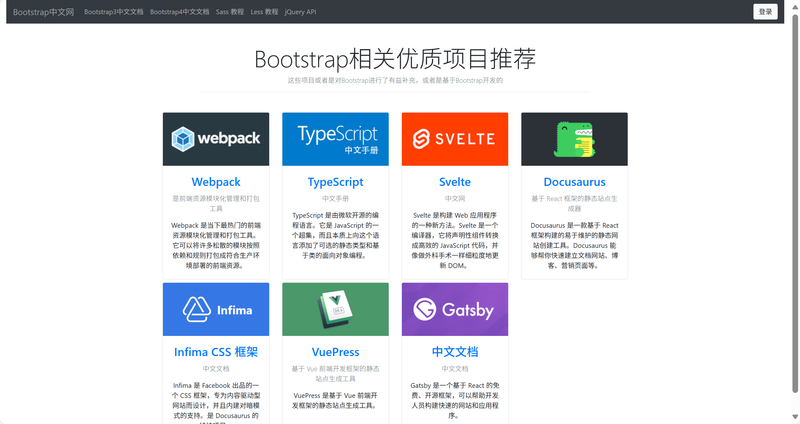
Task: Click the VuePress description text
Action: [x=335, y=401]
